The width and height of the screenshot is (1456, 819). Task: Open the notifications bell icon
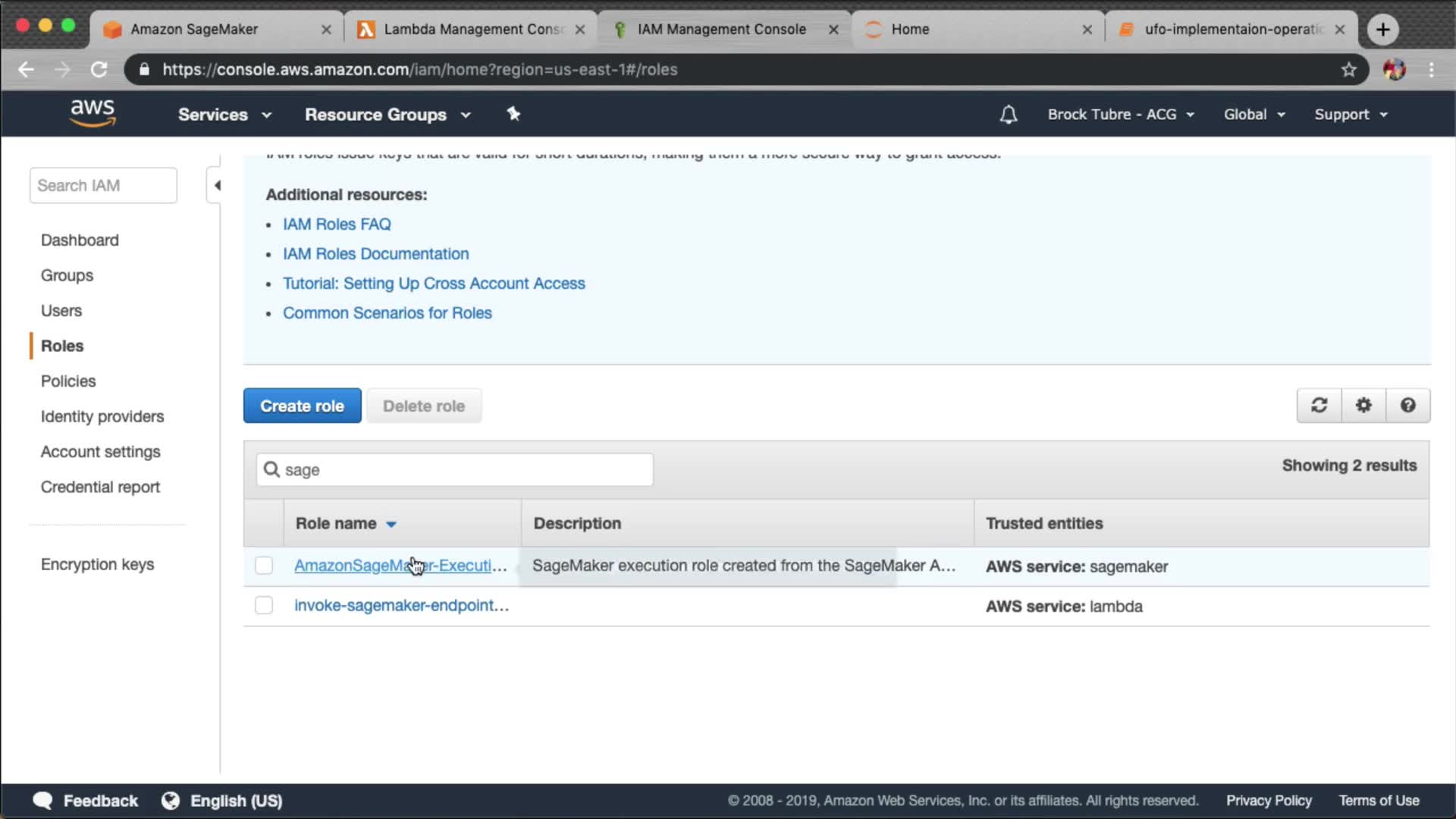tap(1008, 115)
